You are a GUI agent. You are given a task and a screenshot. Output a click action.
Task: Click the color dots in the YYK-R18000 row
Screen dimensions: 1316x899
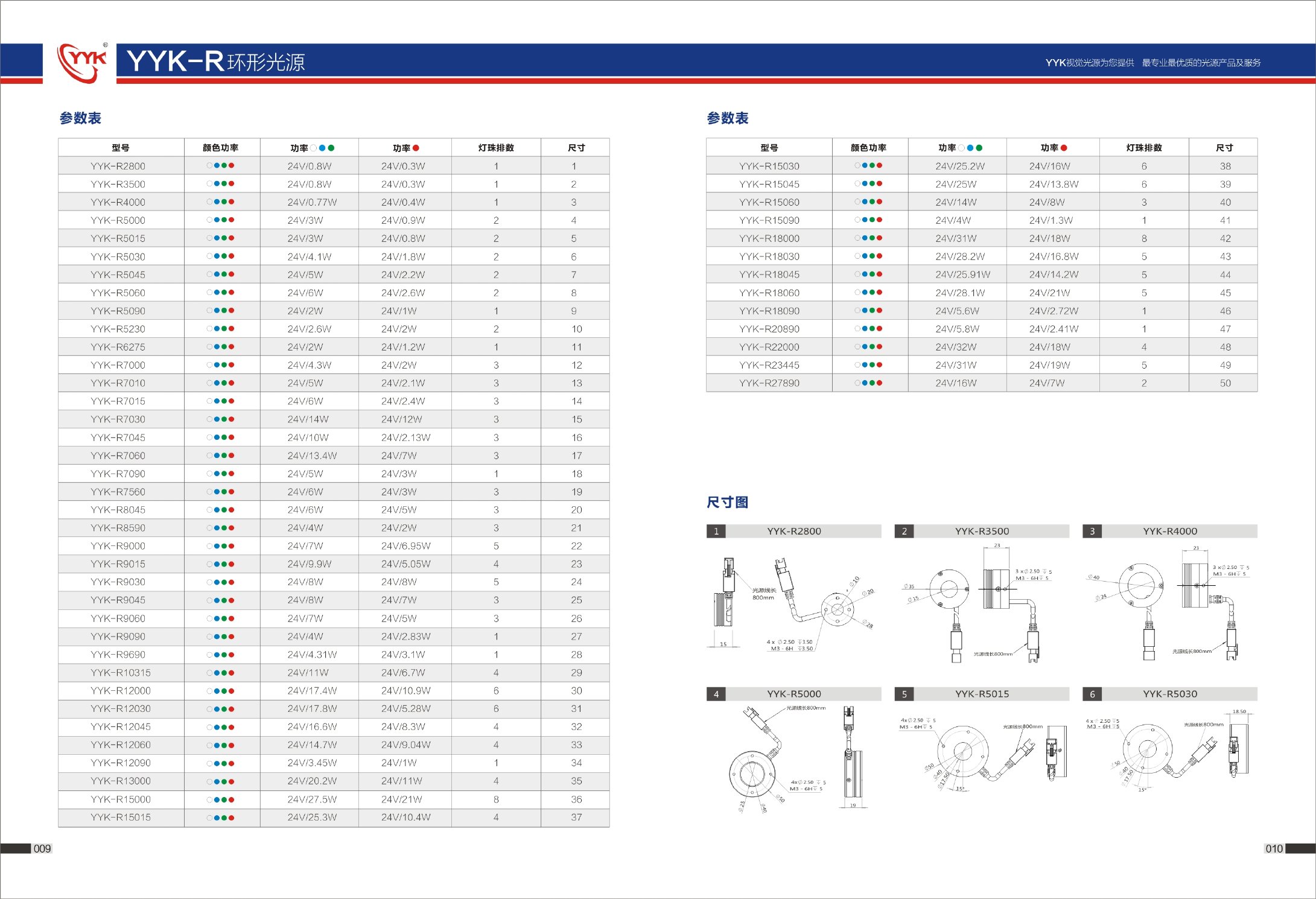(869, 238)
